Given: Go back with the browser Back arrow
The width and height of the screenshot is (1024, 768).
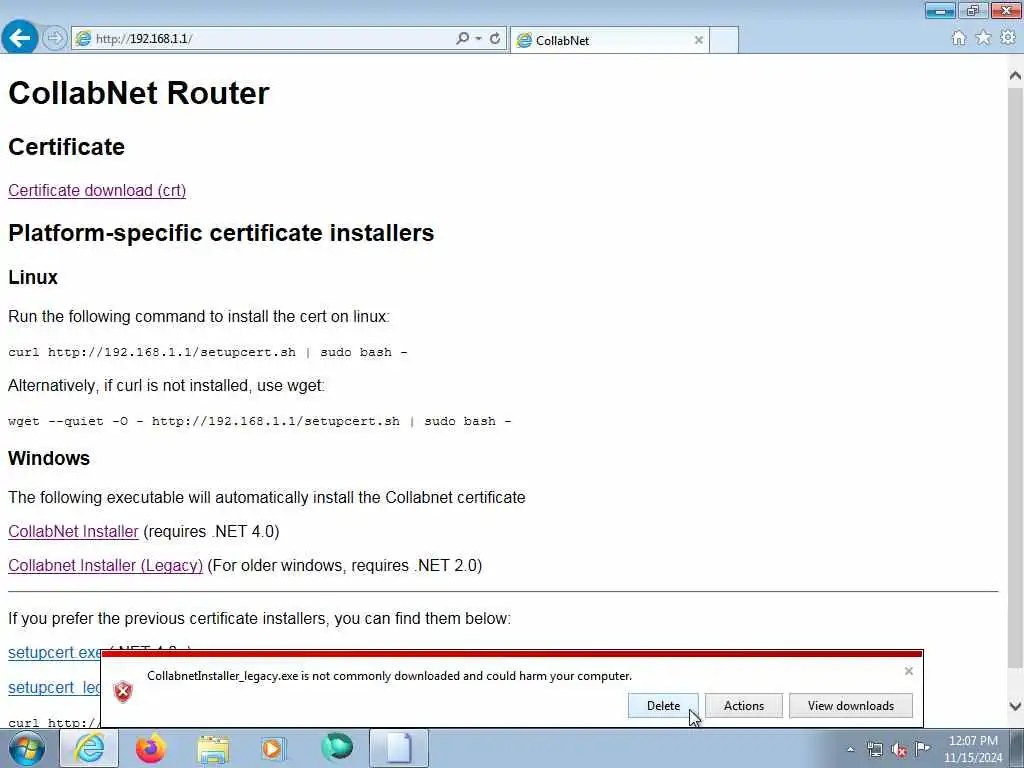Looking at the screenshot, I should point(19,37).
